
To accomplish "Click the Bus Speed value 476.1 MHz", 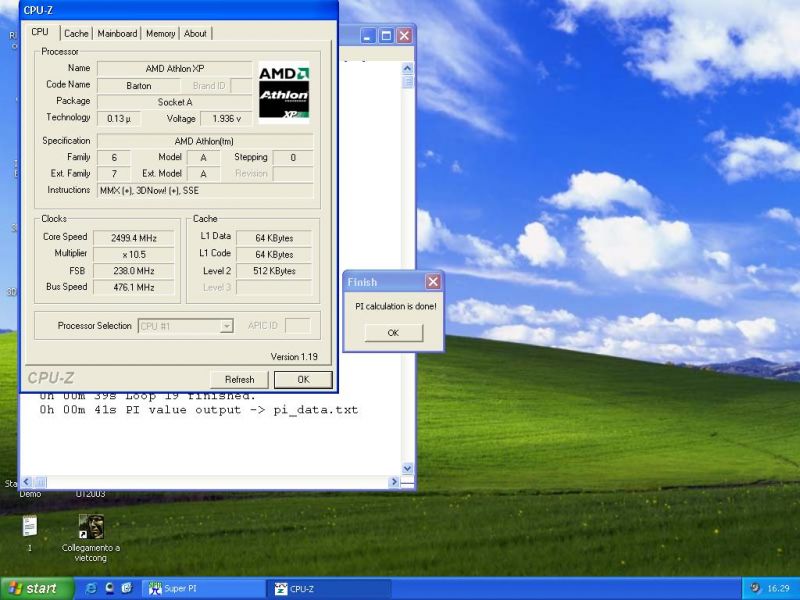I will click(x=134, y=287).
